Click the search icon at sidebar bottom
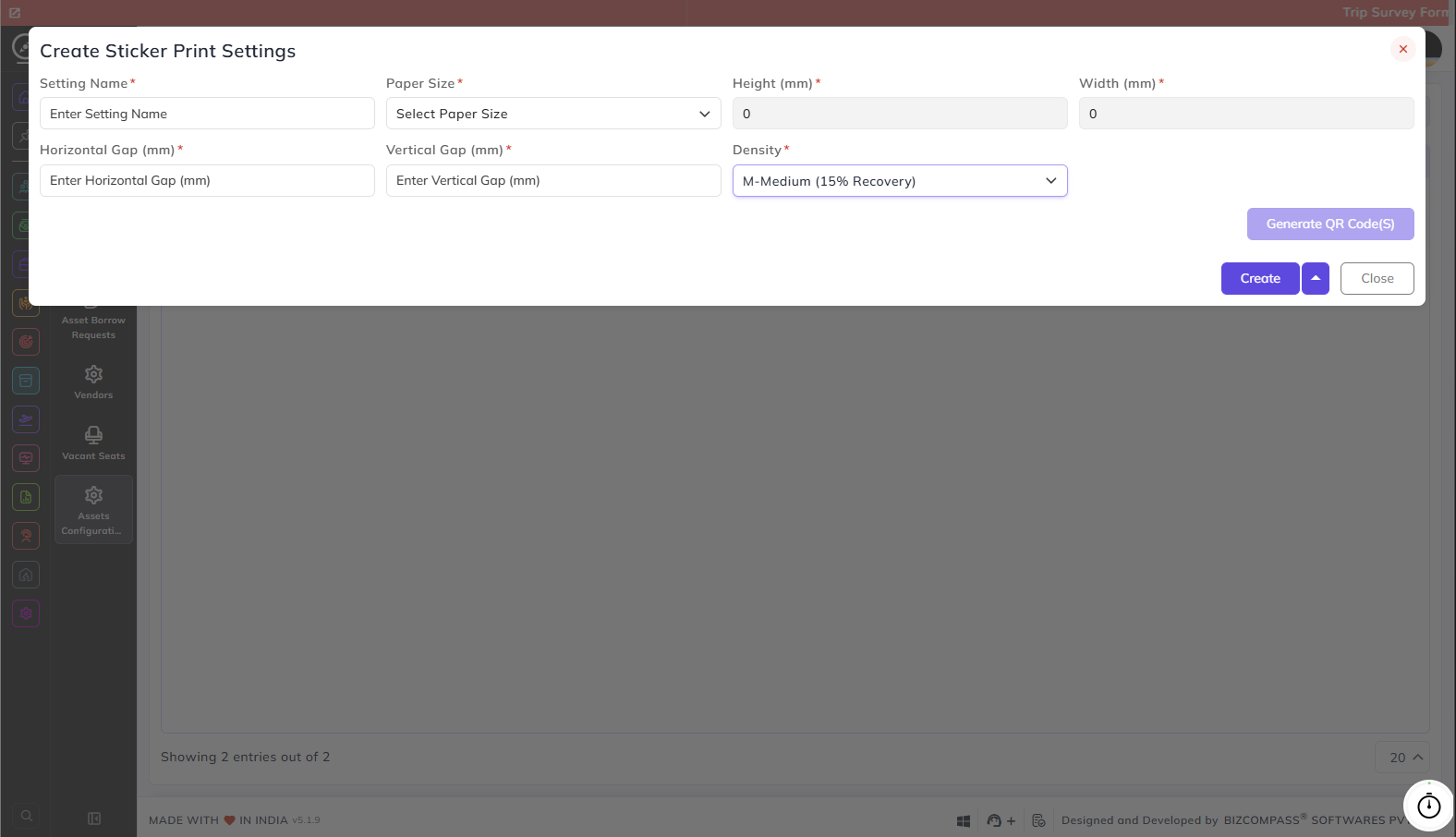1456x837 pixels. [27, 816]
